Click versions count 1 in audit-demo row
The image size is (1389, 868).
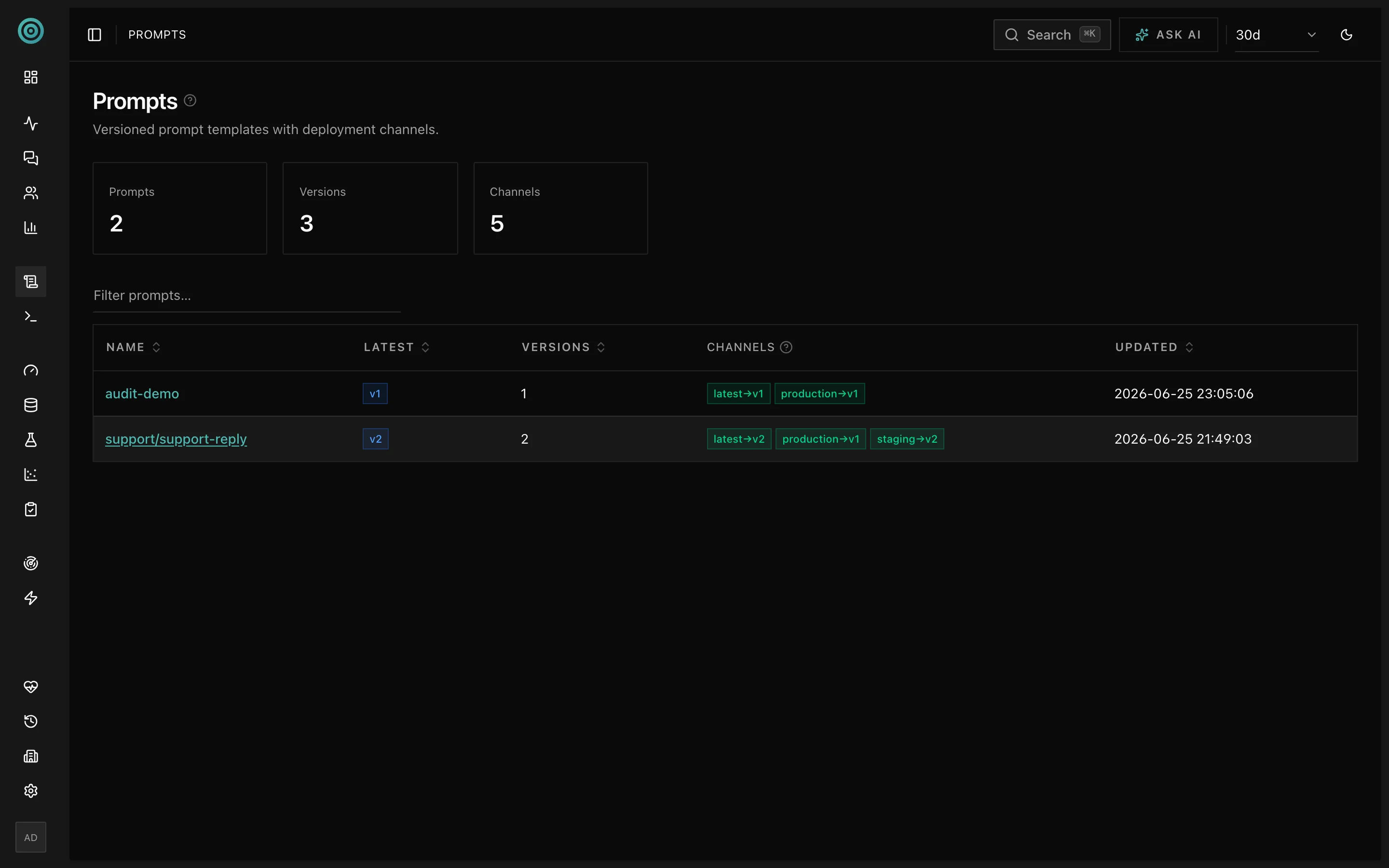tap(523, 394)
